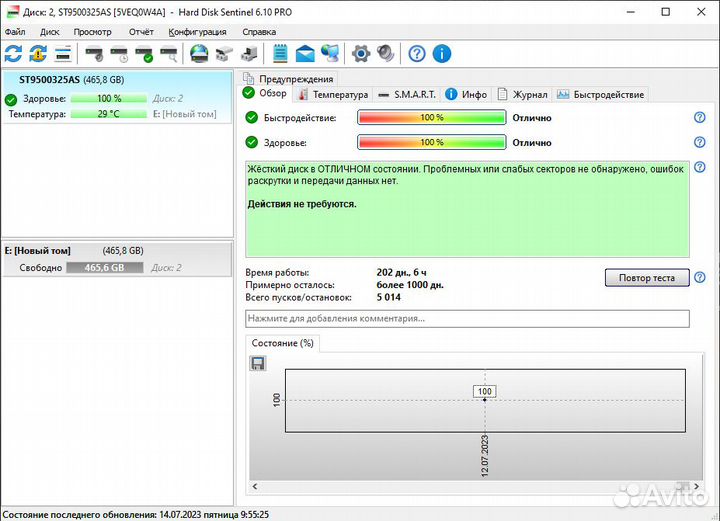Click help icon next to Повтор теста
Screen dimensions: 720x521
699,277
